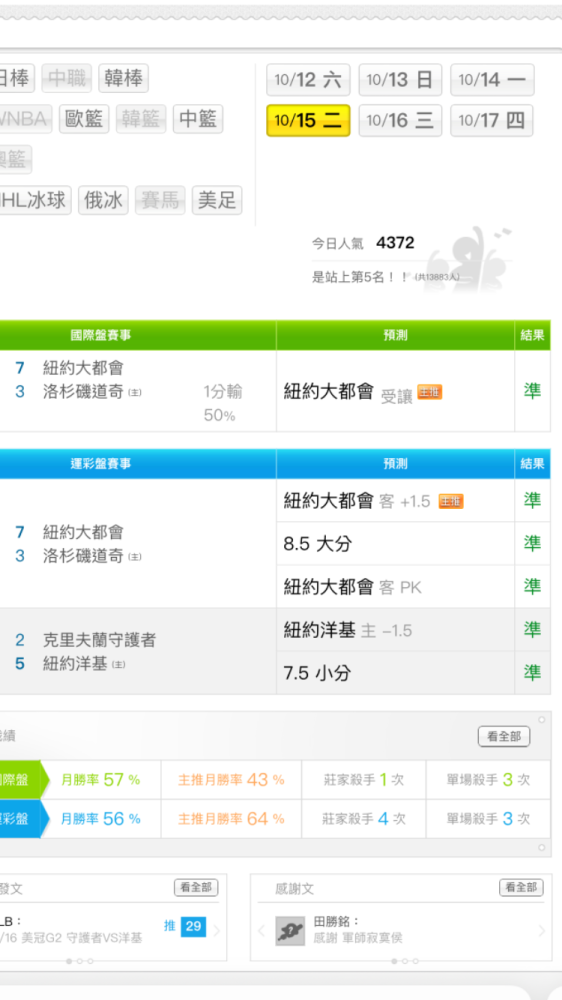The height and width of the screenshot is (1000, 562).
Task: Show next 感謝文 with right chevron
Action: pos(541,931)
